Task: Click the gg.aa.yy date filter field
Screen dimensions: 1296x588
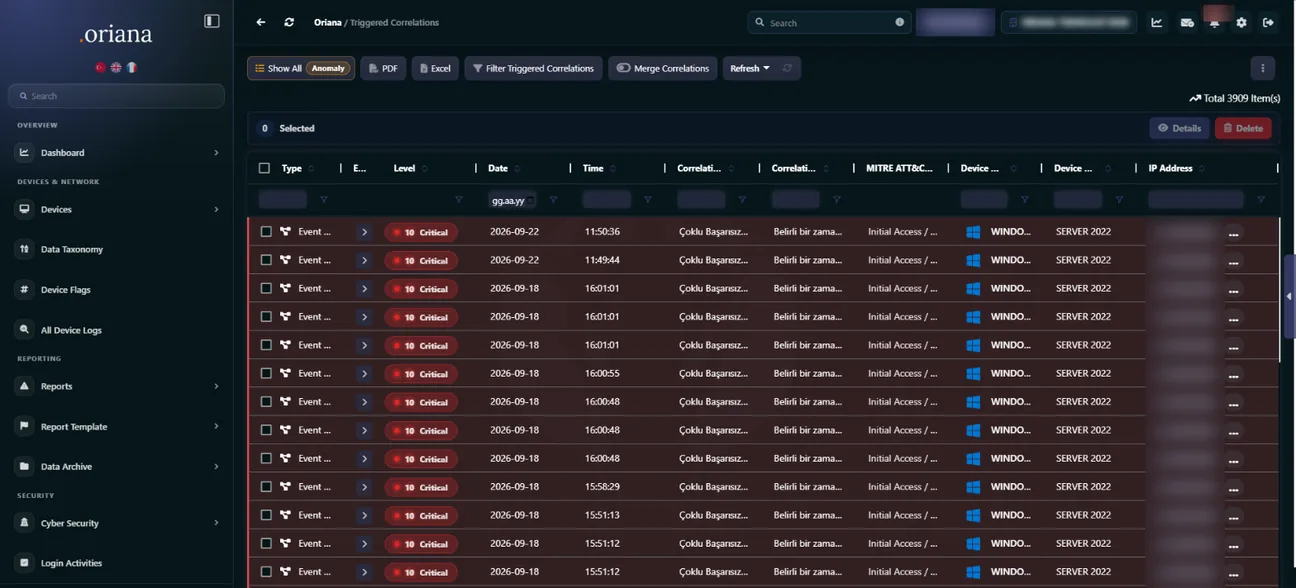Action: pyautogui.click(x=513, y=200)
